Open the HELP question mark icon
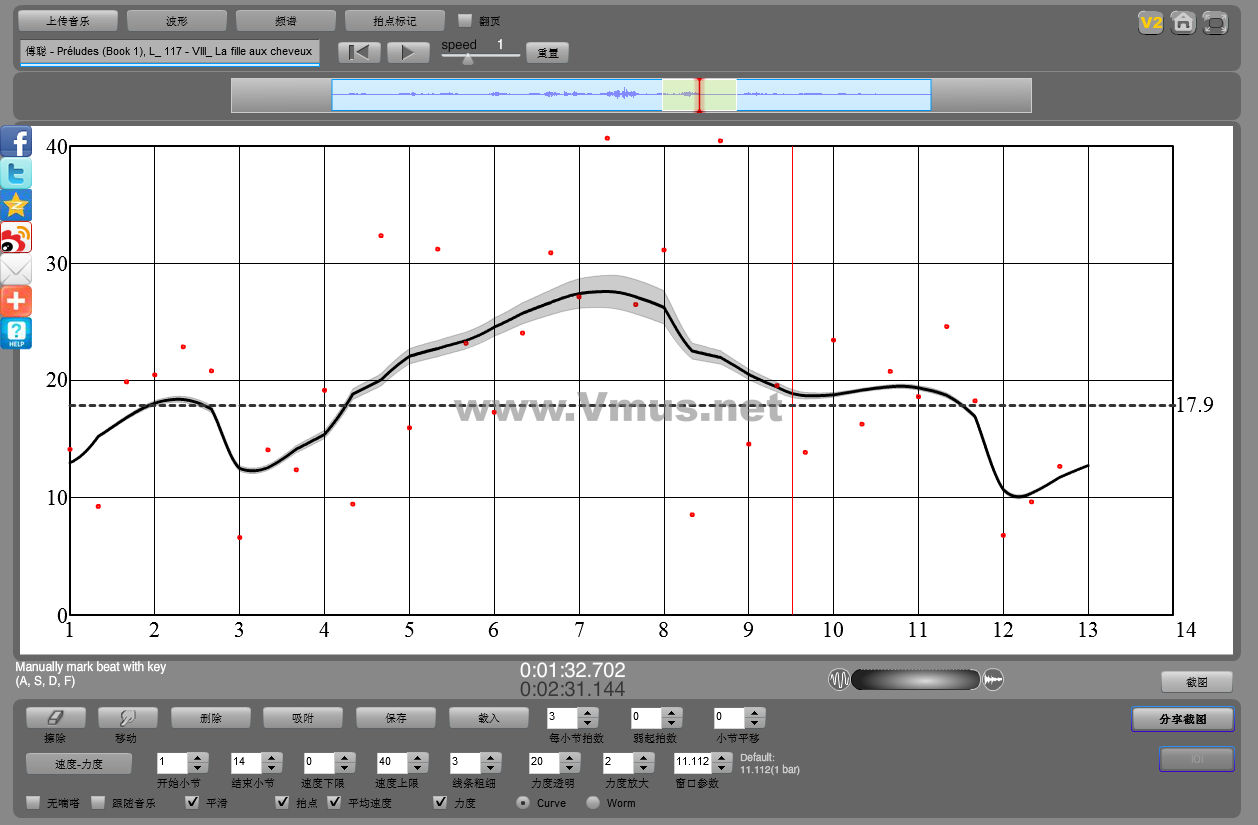 click(x=17, y=333)
